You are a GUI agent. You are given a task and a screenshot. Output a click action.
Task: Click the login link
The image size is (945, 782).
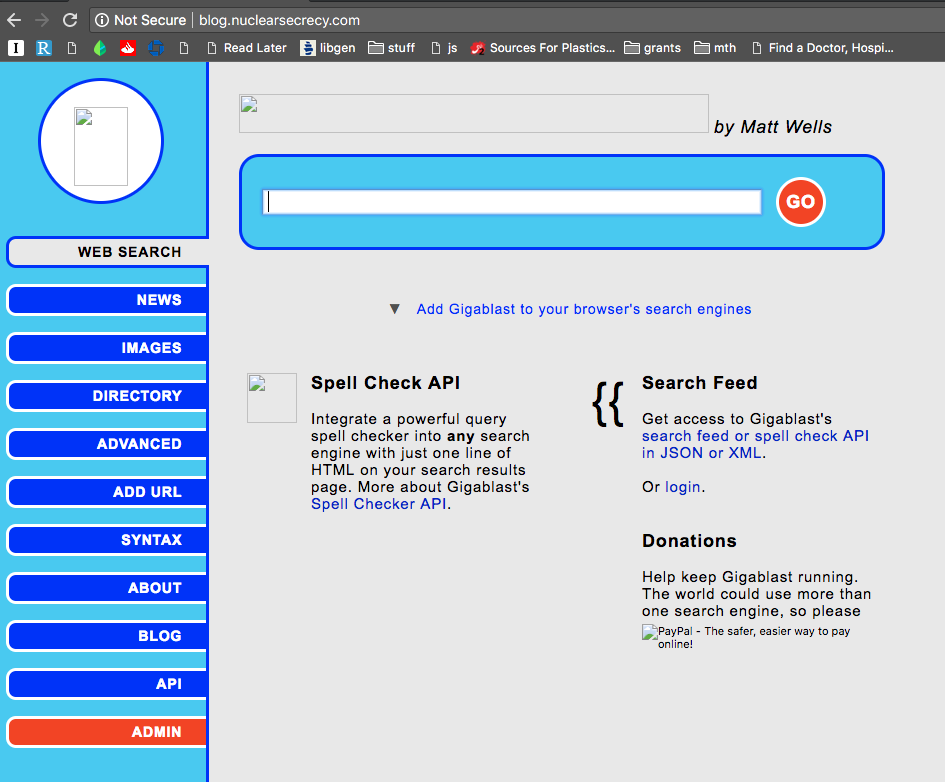pos(682,487)
